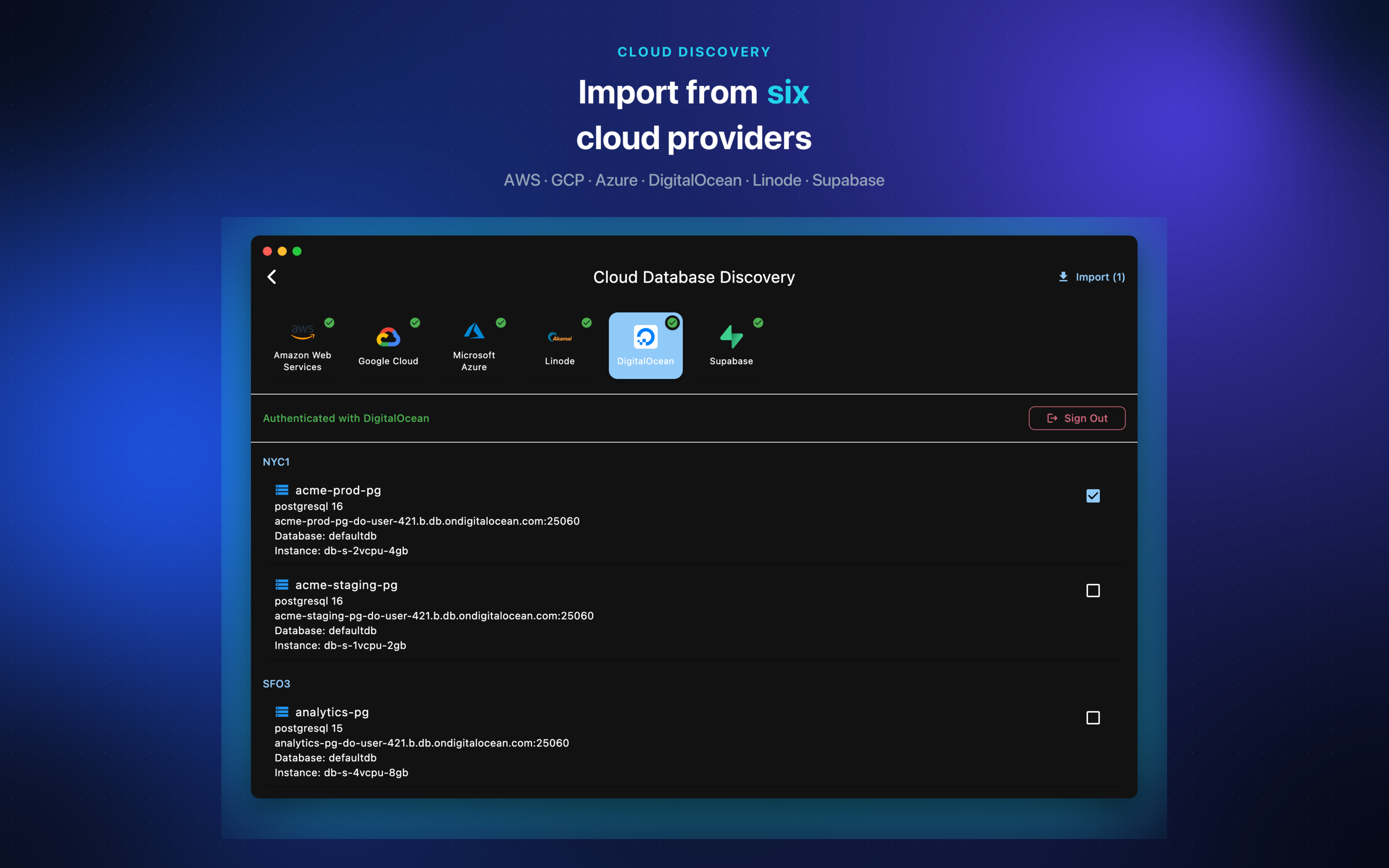The height and width of the screenshot is (868, 1389).
Task: Click the Sign Out button
Action: 1077,418
